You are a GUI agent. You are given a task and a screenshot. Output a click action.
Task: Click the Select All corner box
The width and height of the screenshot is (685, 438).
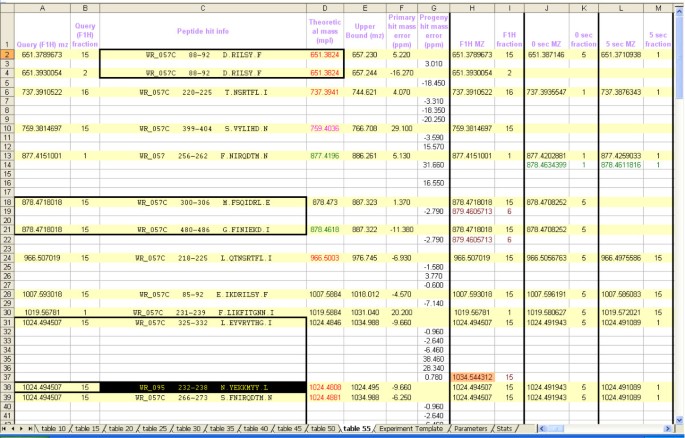(6, 8)
